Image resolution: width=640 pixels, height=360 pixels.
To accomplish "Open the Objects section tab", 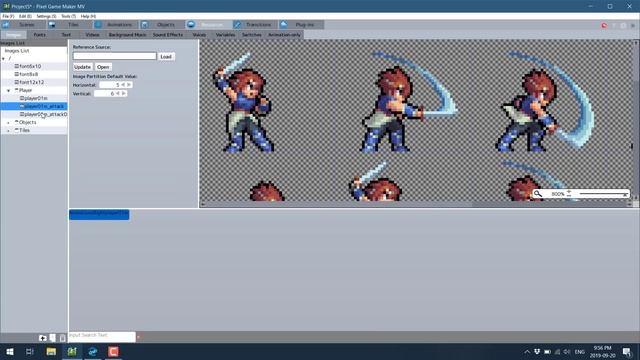I will (162, 24).
